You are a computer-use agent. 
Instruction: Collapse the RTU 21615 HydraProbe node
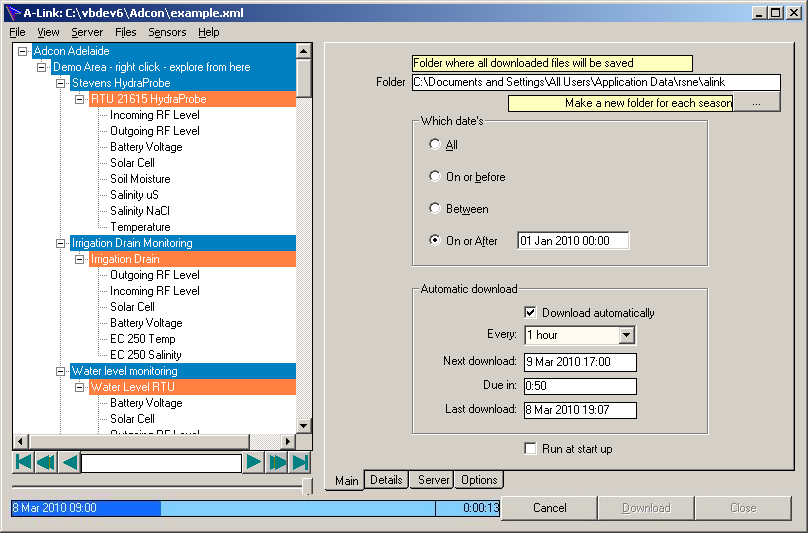[80, 99]
